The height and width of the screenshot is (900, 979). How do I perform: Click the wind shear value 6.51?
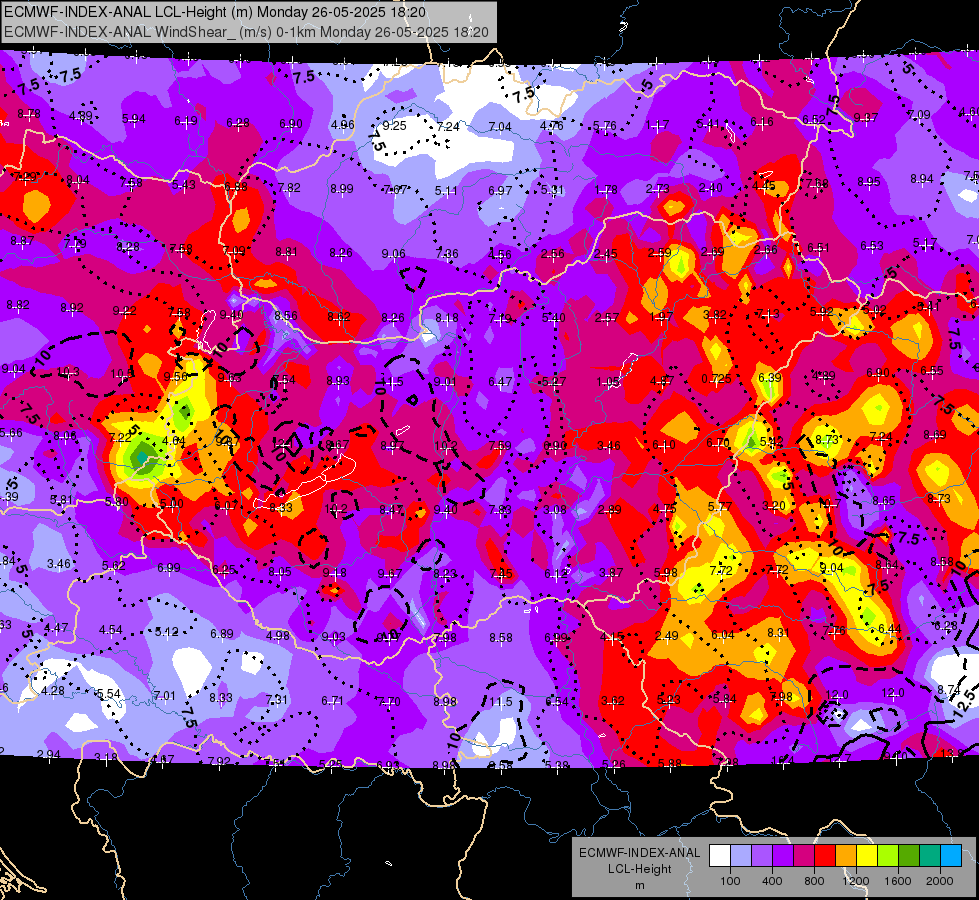tap(818, 248)
